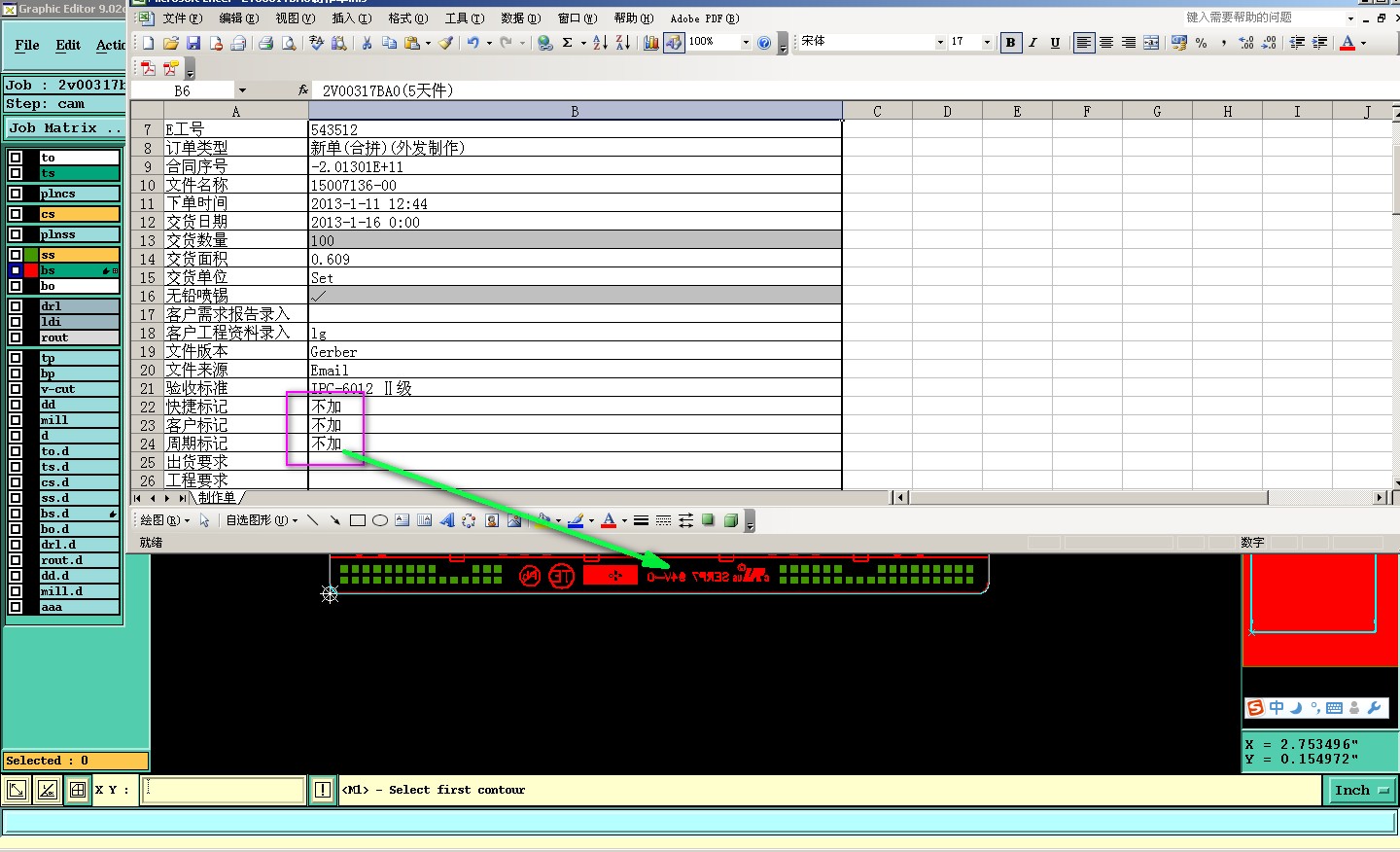Open the Edit menu in Graphic Editor
Screen dimensions: 1400x852
click(68, 45)
